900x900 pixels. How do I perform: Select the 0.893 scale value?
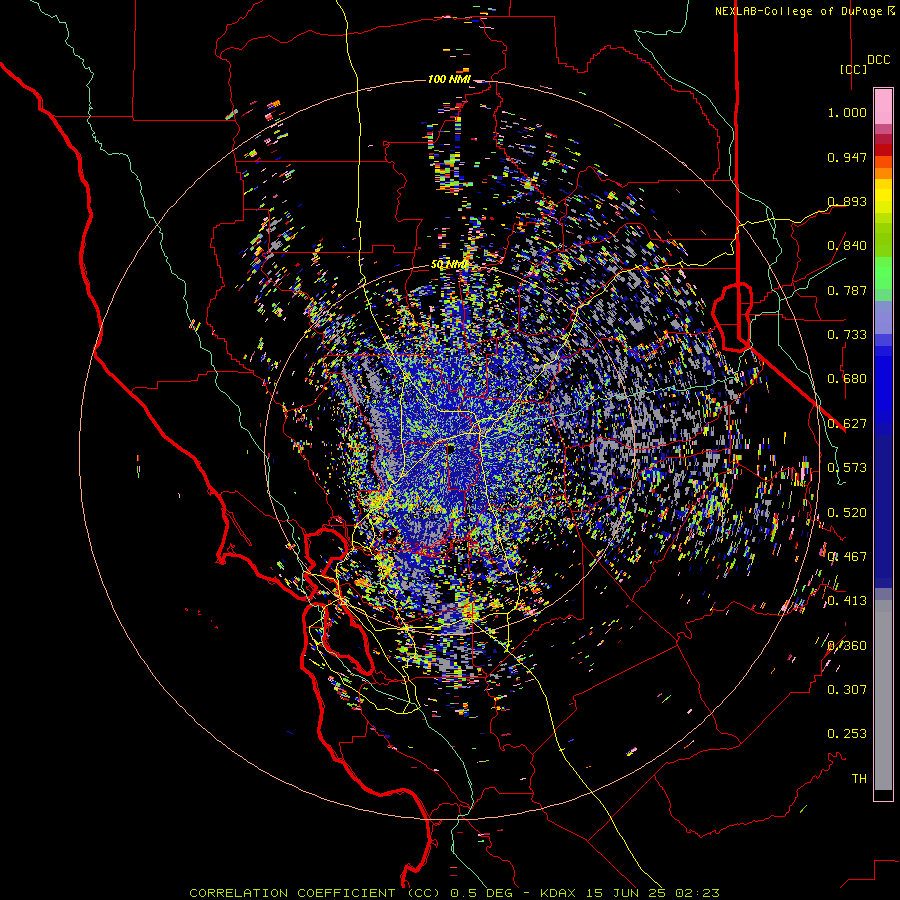click(847, 201)
